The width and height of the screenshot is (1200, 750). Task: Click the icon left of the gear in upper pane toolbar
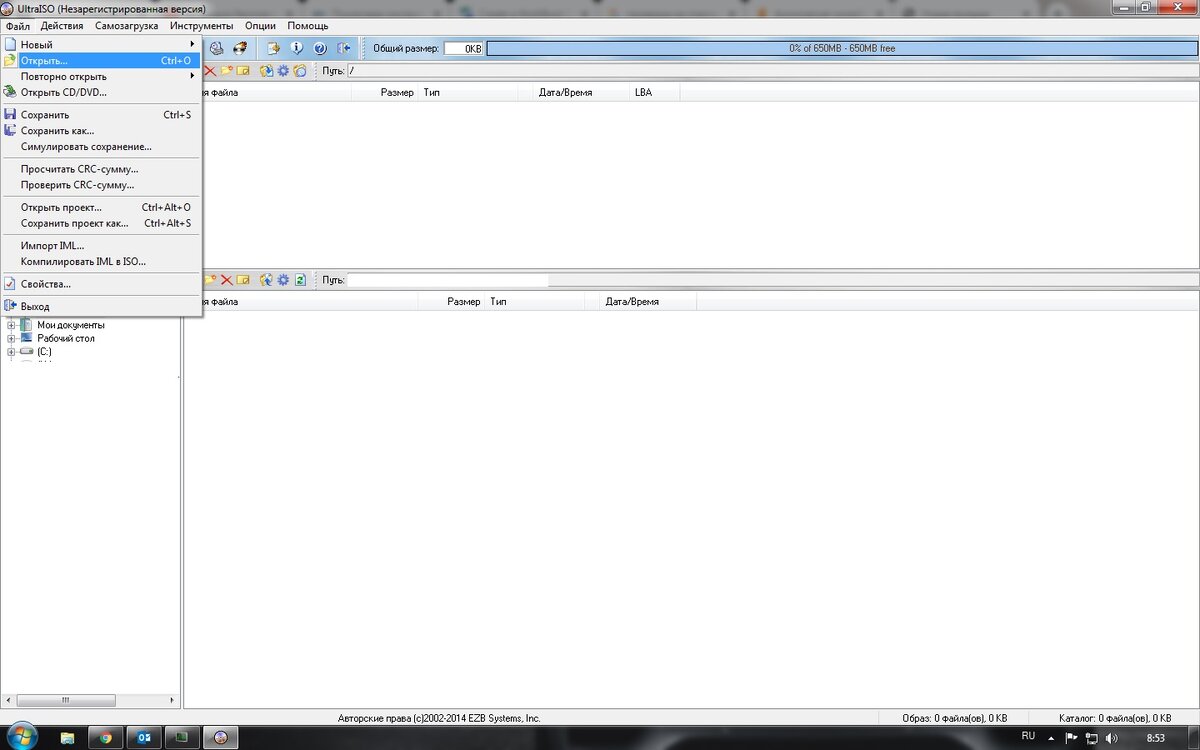pos(267,71)
